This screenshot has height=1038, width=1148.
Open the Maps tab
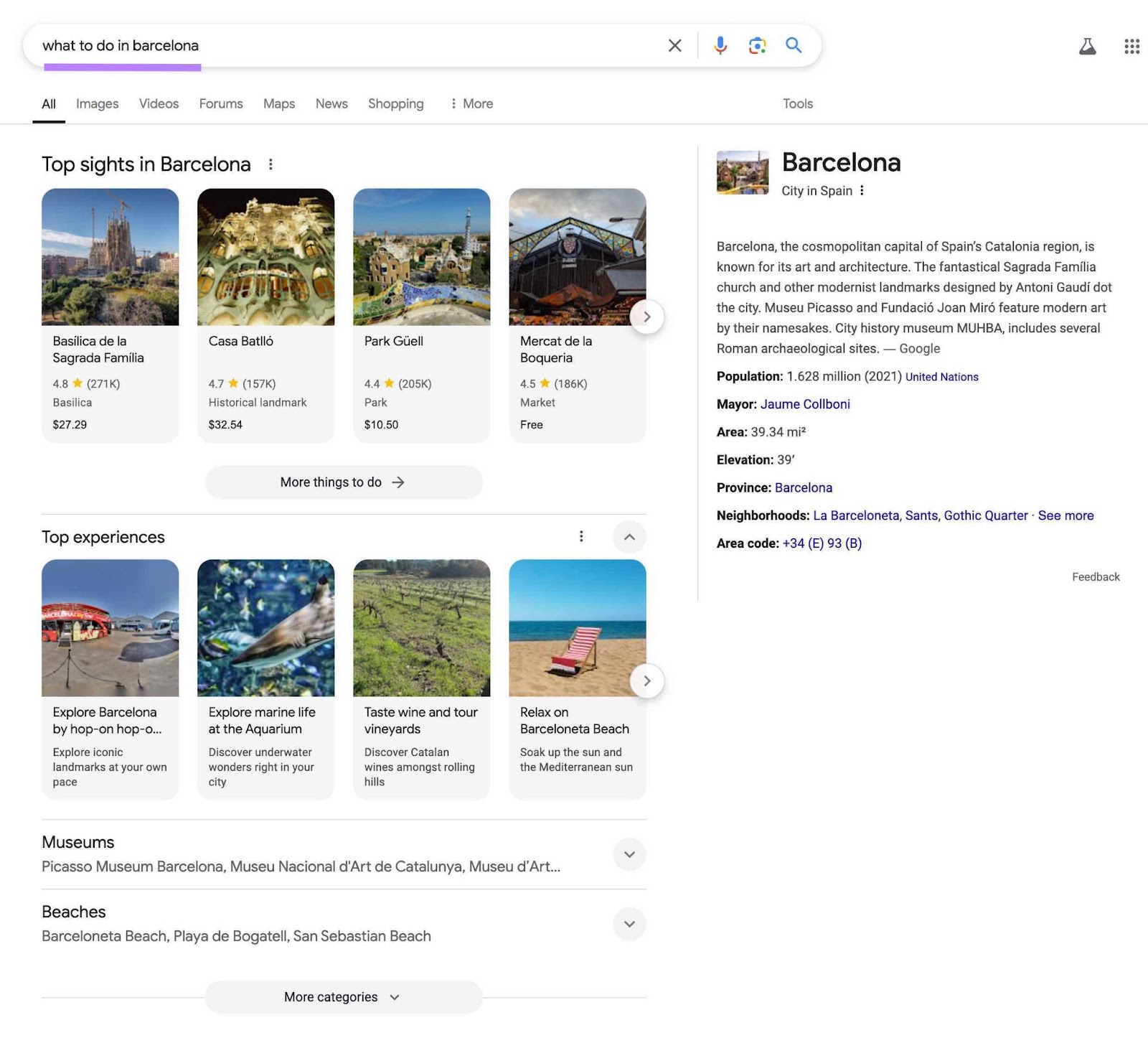click(279, 104)
